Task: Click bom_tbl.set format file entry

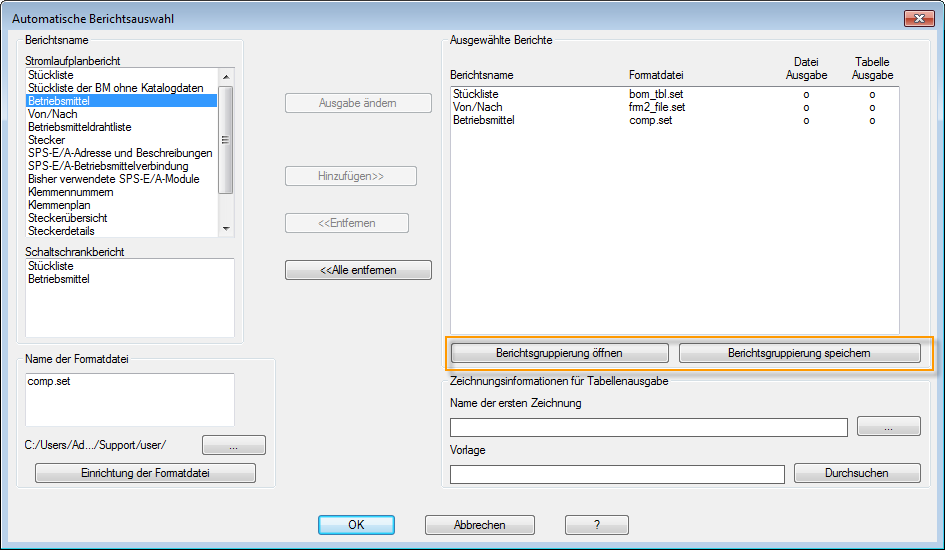Action: (656, 94)
